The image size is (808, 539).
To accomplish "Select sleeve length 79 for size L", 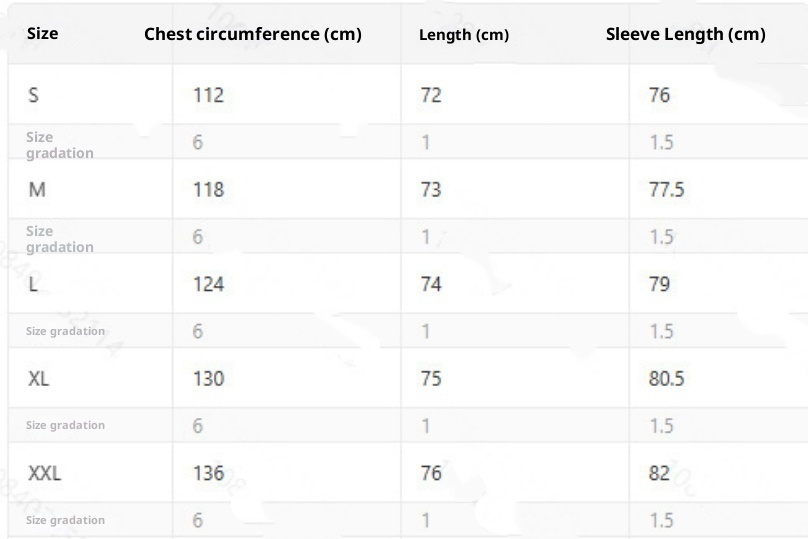I will [659, 284].
